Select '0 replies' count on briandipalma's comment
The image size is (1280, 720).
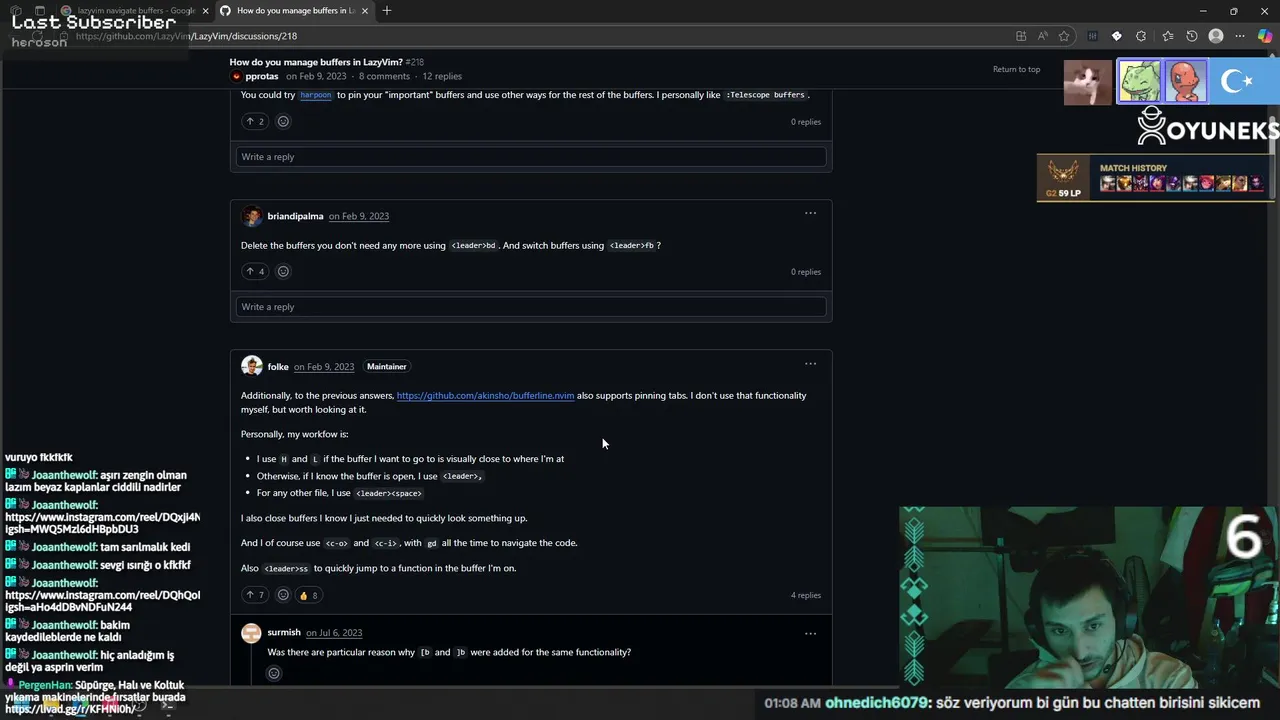coord(806,272)
